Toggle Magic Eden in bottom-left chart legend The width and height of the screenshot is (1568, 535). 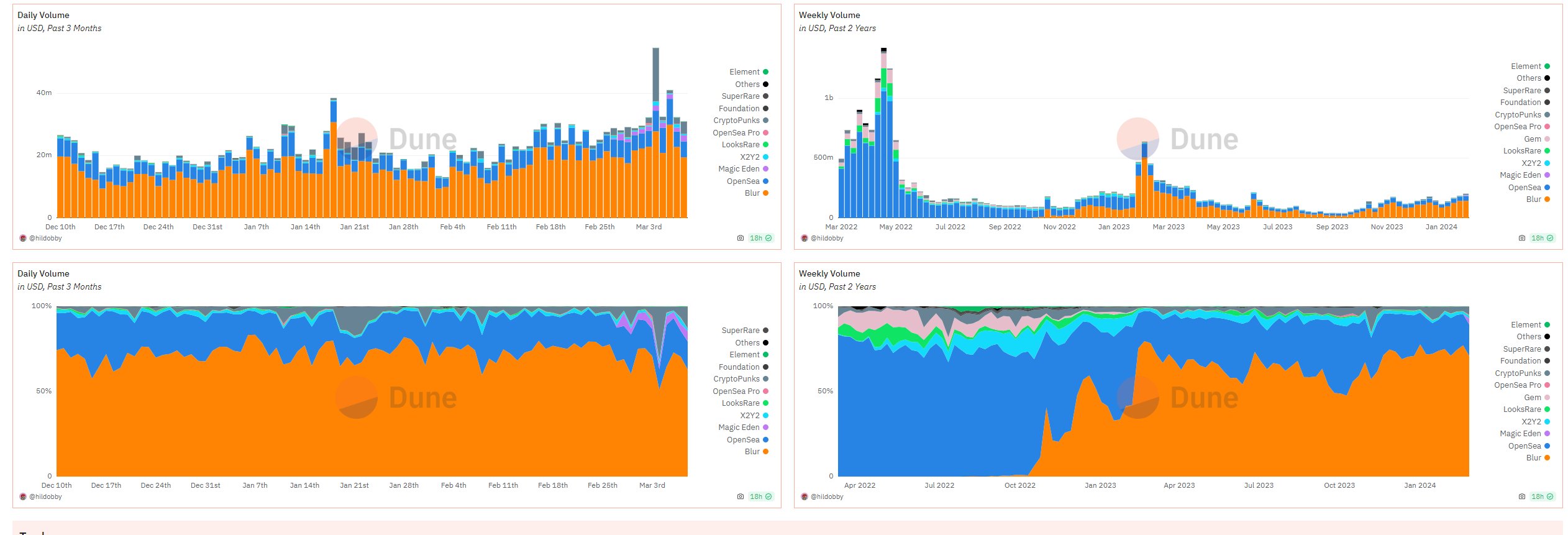743,428
